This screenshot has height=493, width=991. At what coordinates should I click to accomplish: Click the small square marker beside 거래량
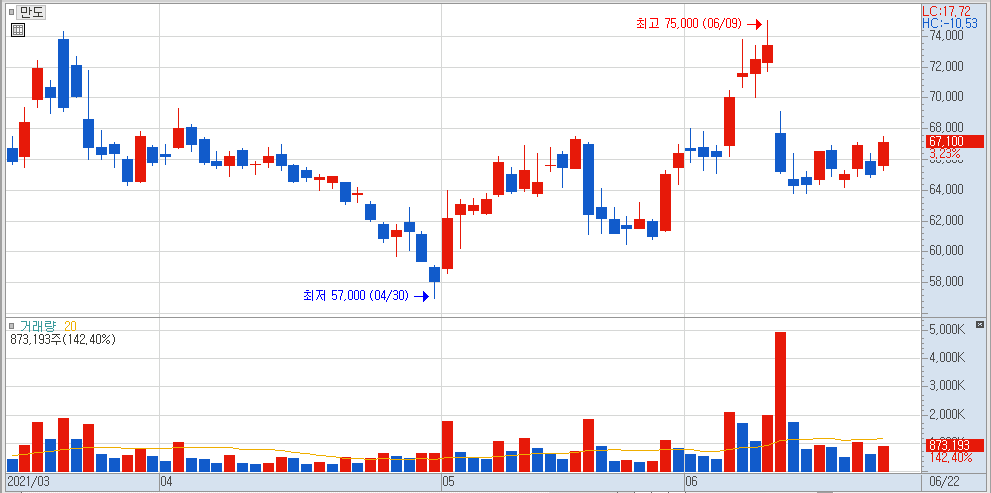(x=11, y=326)
